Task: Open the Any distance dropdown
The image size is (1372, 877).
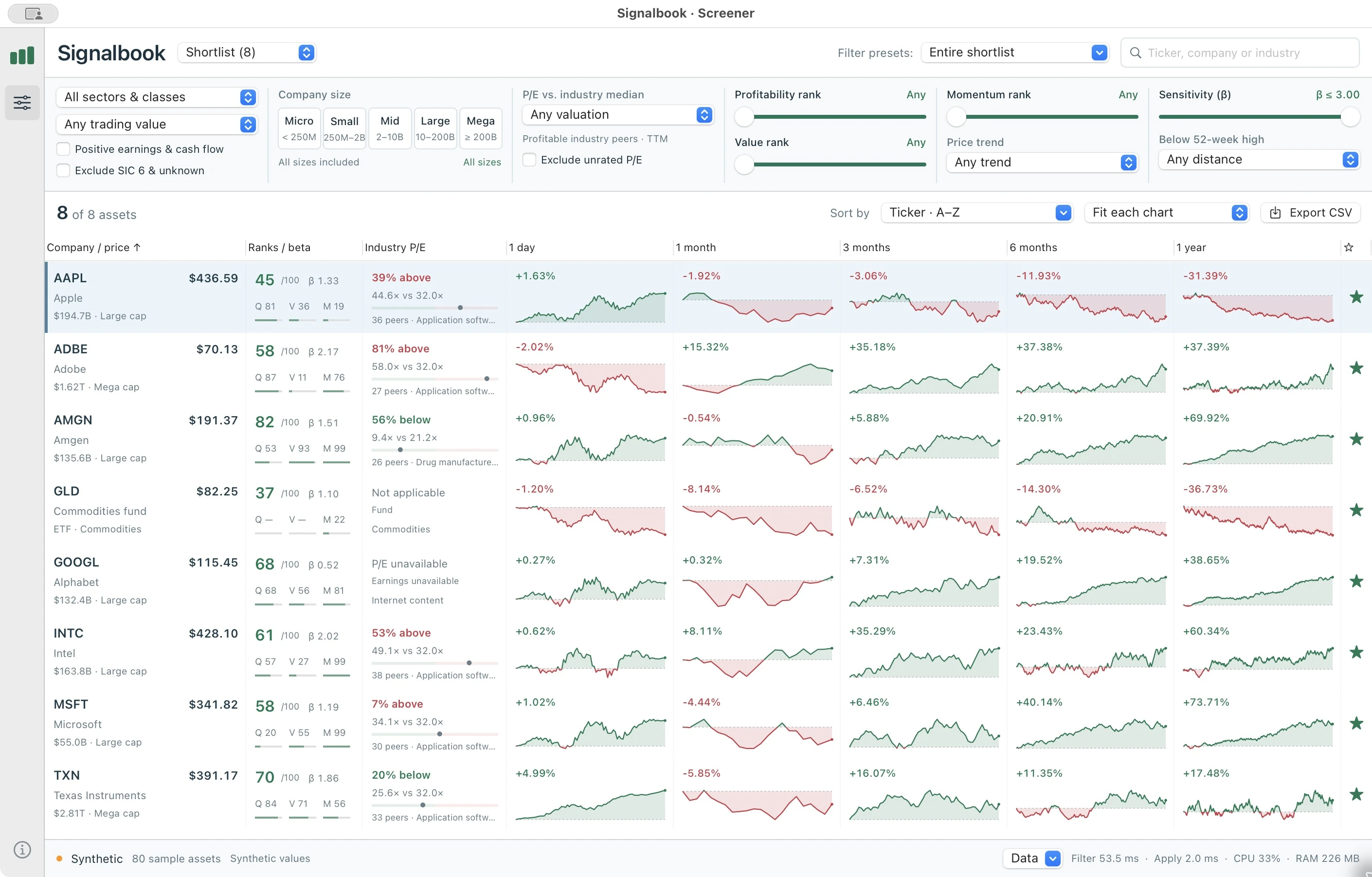Action: tap(1259, 160)
